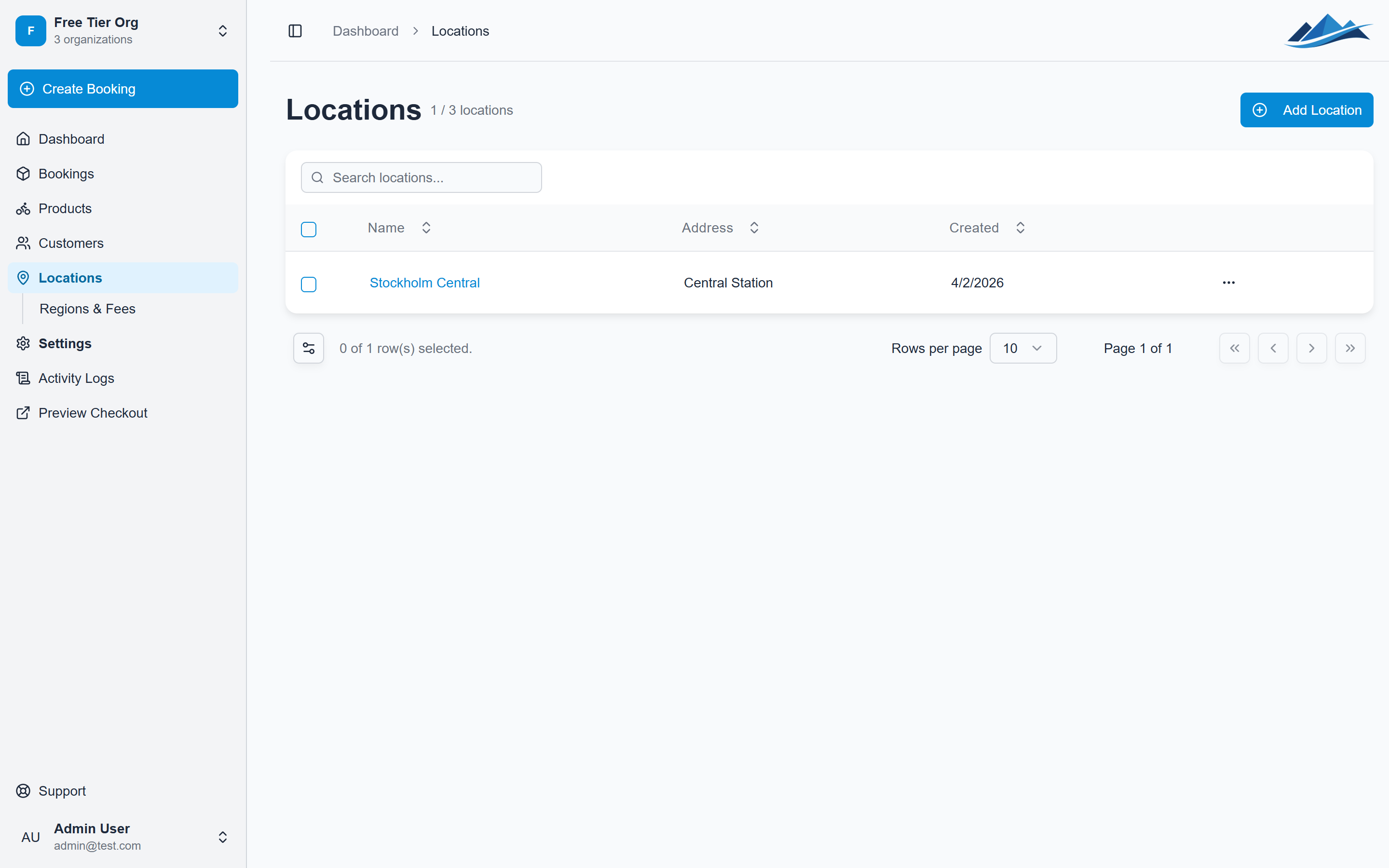Click the 4/2/2026 created date

click(x=977, y=283)
